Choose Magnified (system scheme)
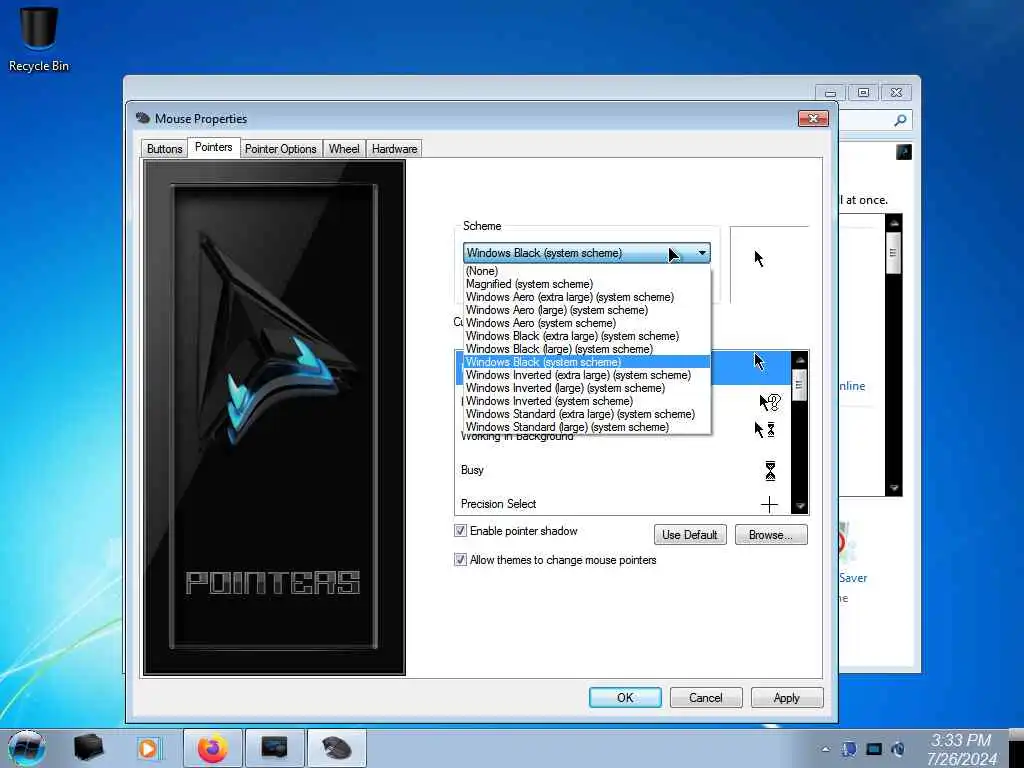This screenshot has height=768, width=1024. pyautogui.click(x=586, y=284)
